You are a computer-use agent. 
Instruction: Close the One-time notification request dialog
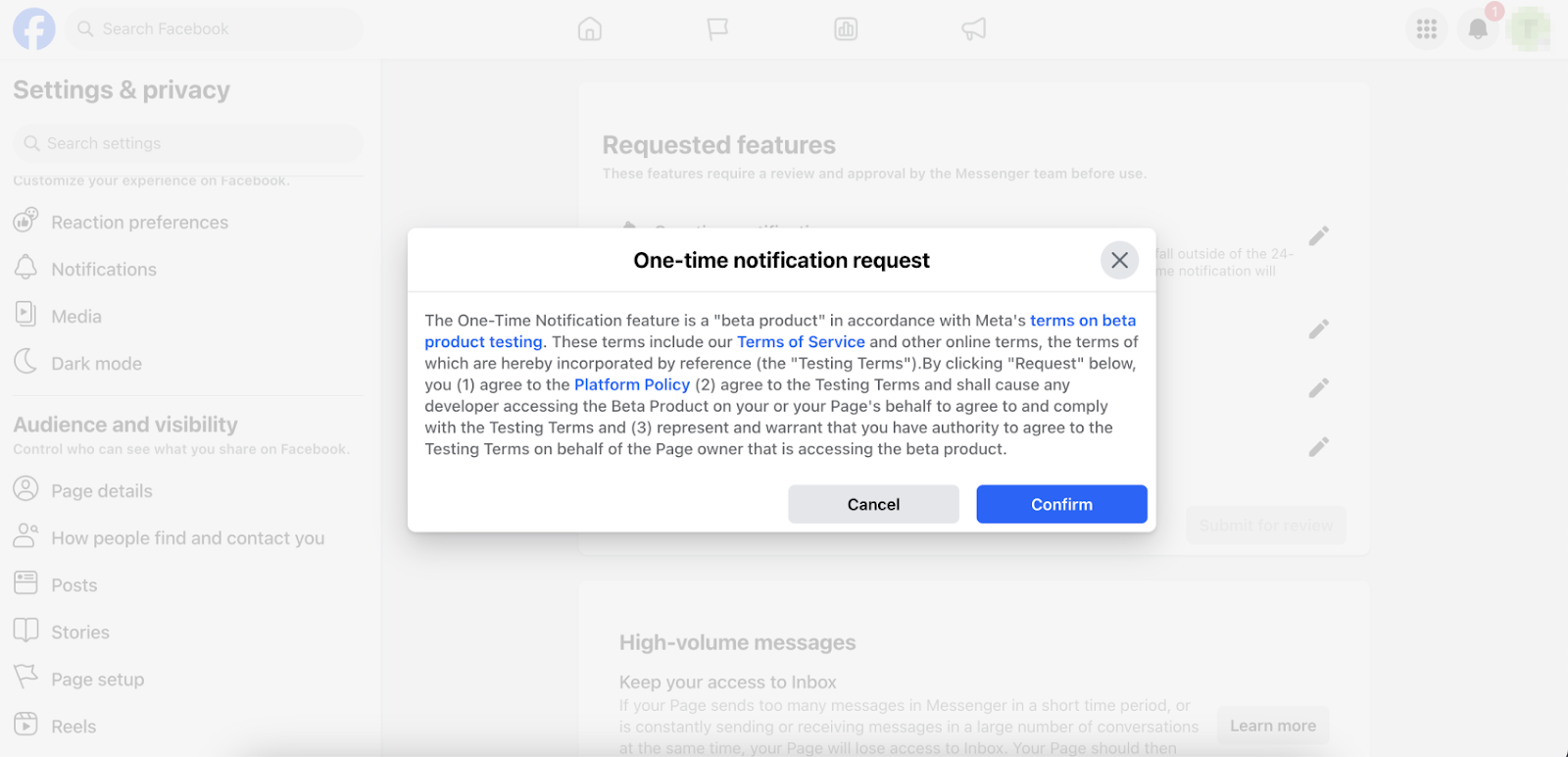(1119, 261)
